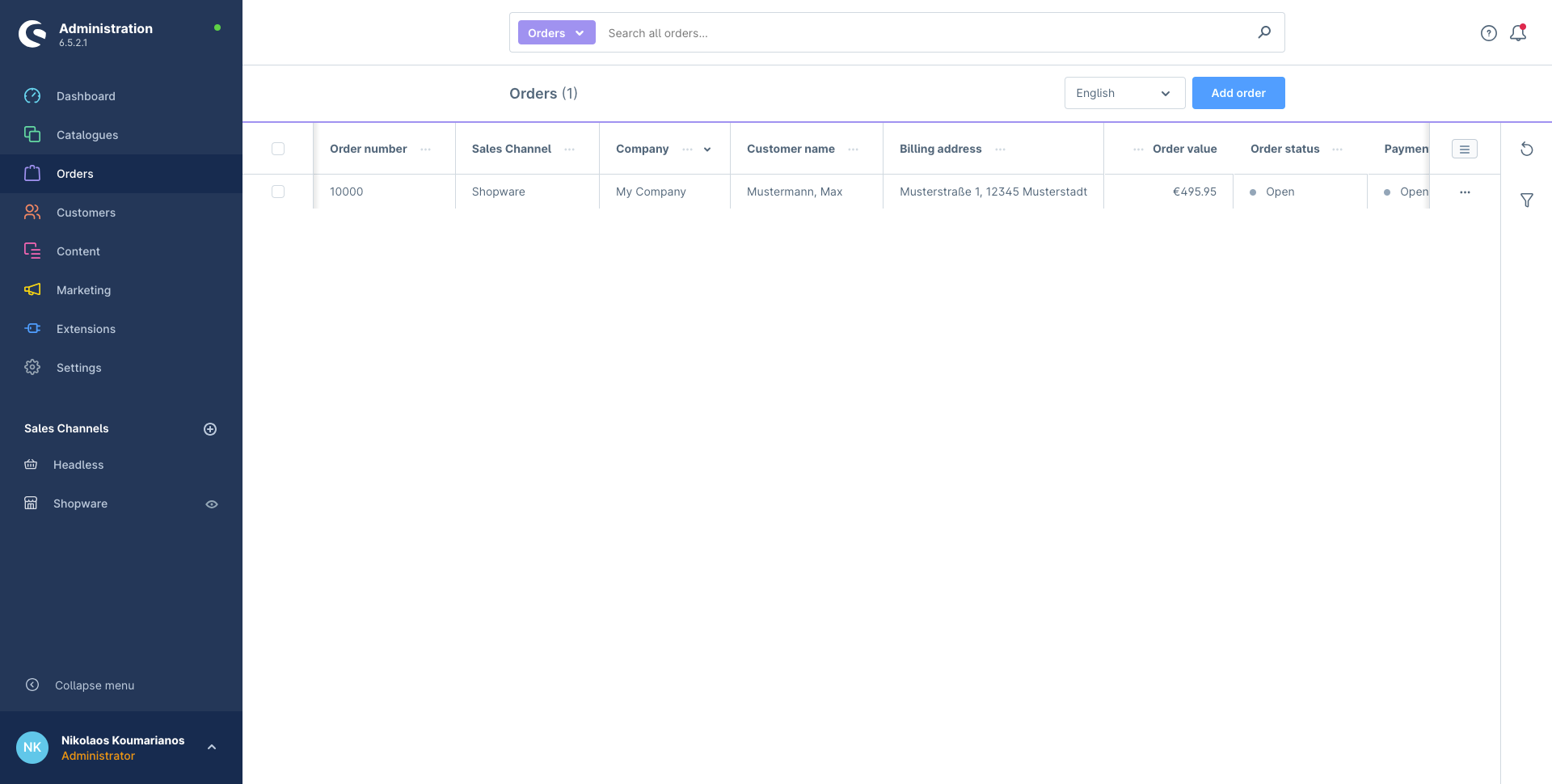Open Settings in the sidebar
The height and width of the screenshot is (784, 1552).
pos(121,368)
